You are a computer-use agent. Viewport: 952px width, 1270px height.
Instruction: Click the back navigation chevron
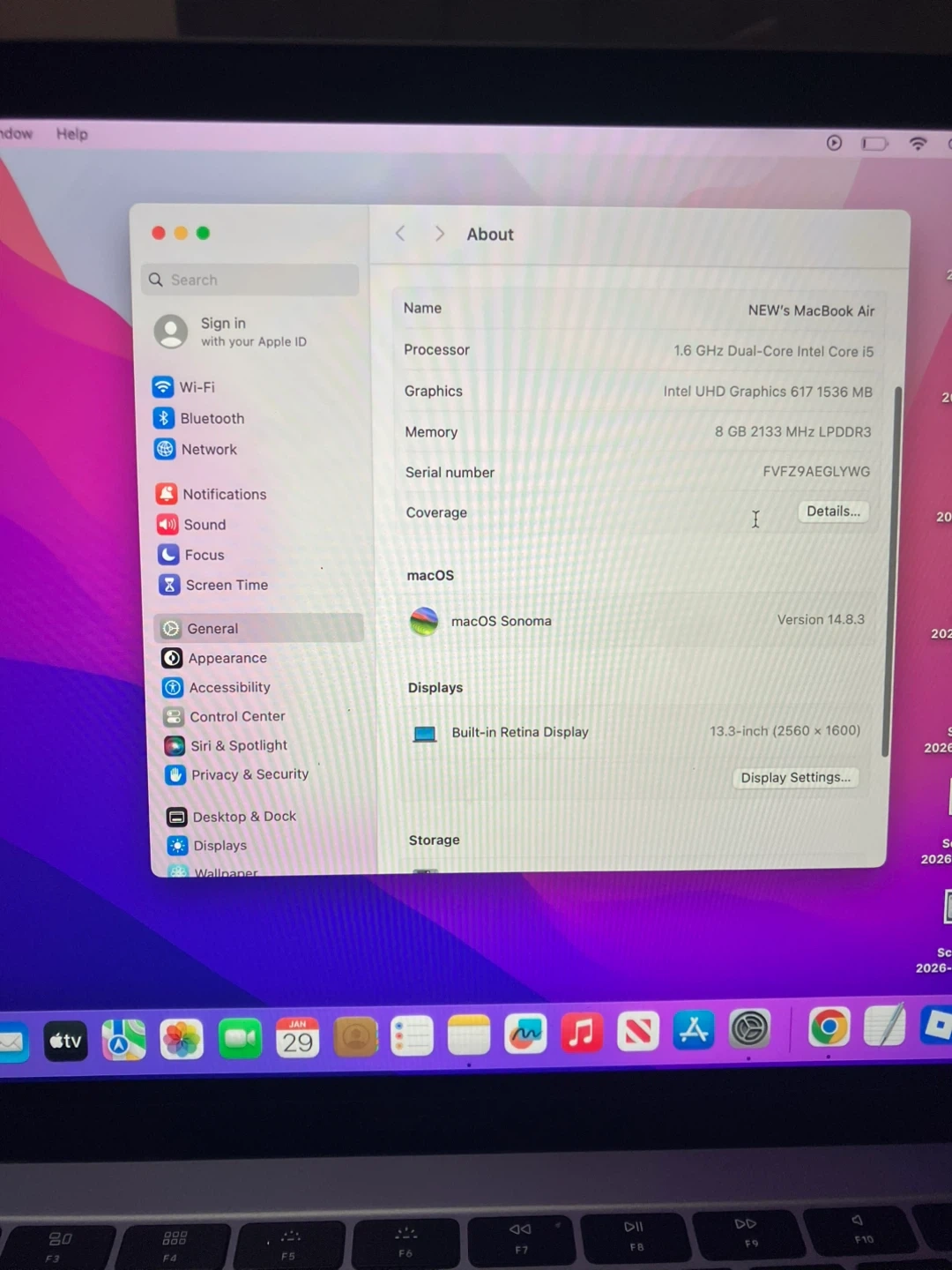click(x=400, y=234)
